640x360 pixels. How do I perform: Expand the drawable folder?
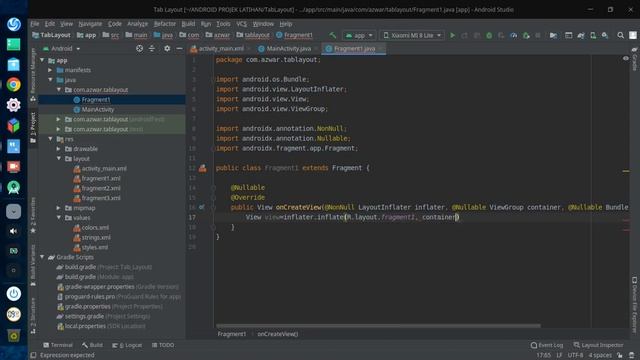59,149
